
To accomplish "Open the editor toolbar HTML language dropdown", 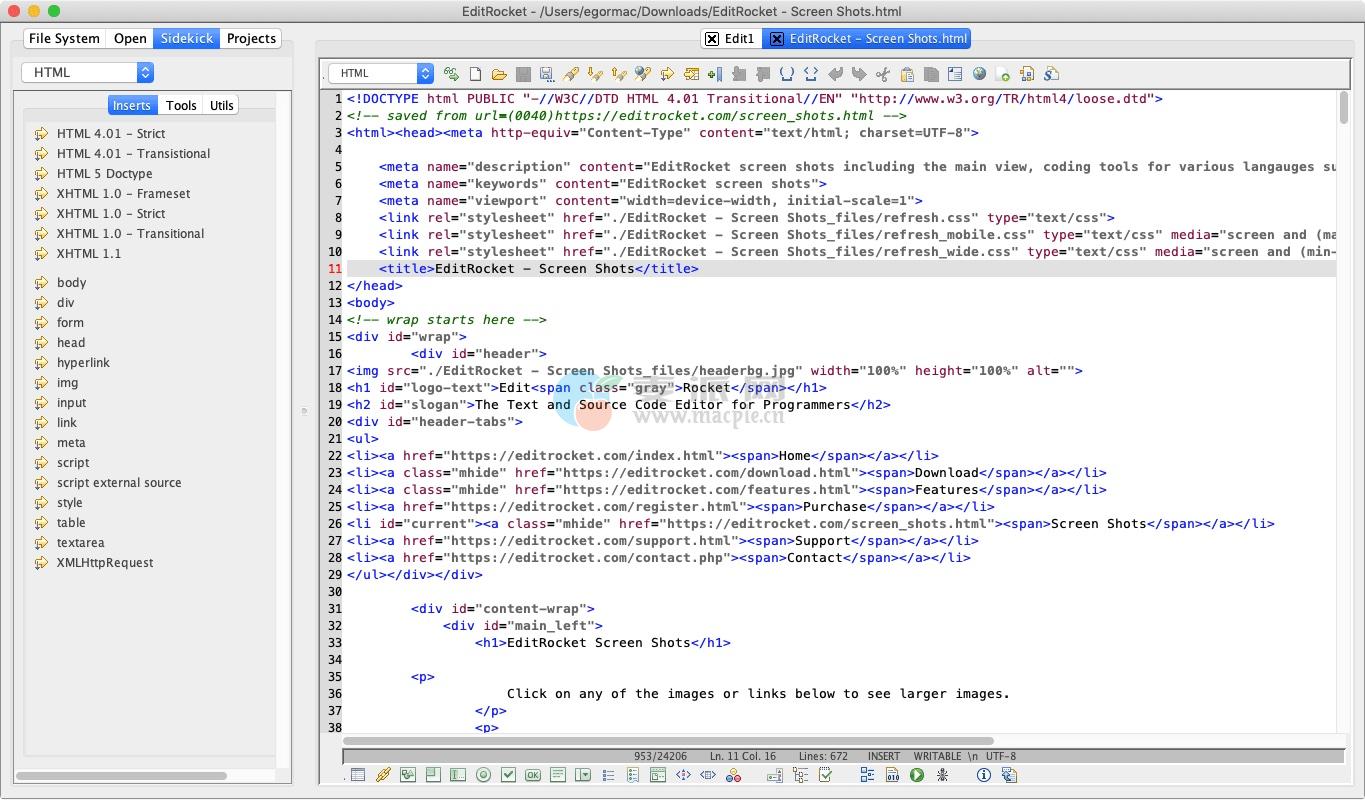I will [x=381, y=73].
